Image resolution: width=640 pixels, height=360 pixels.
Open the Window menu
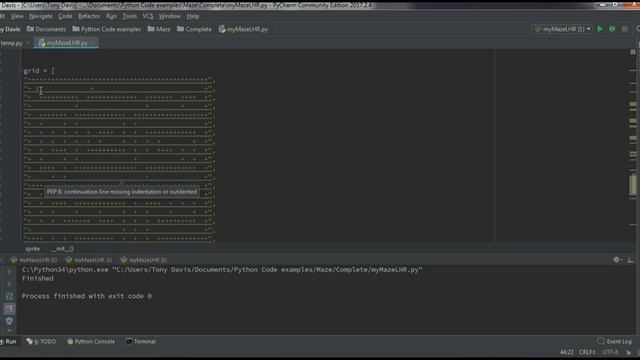170,16
